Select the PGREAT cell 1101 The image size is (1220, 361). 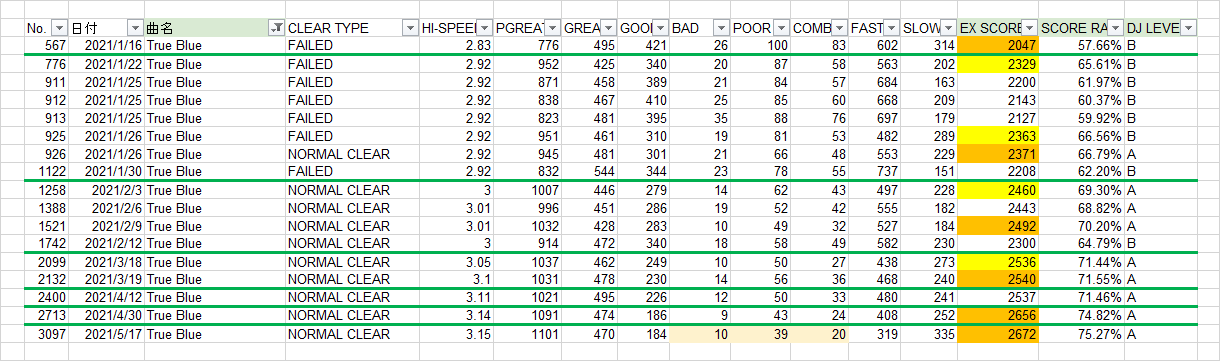(x=527, y=334)
